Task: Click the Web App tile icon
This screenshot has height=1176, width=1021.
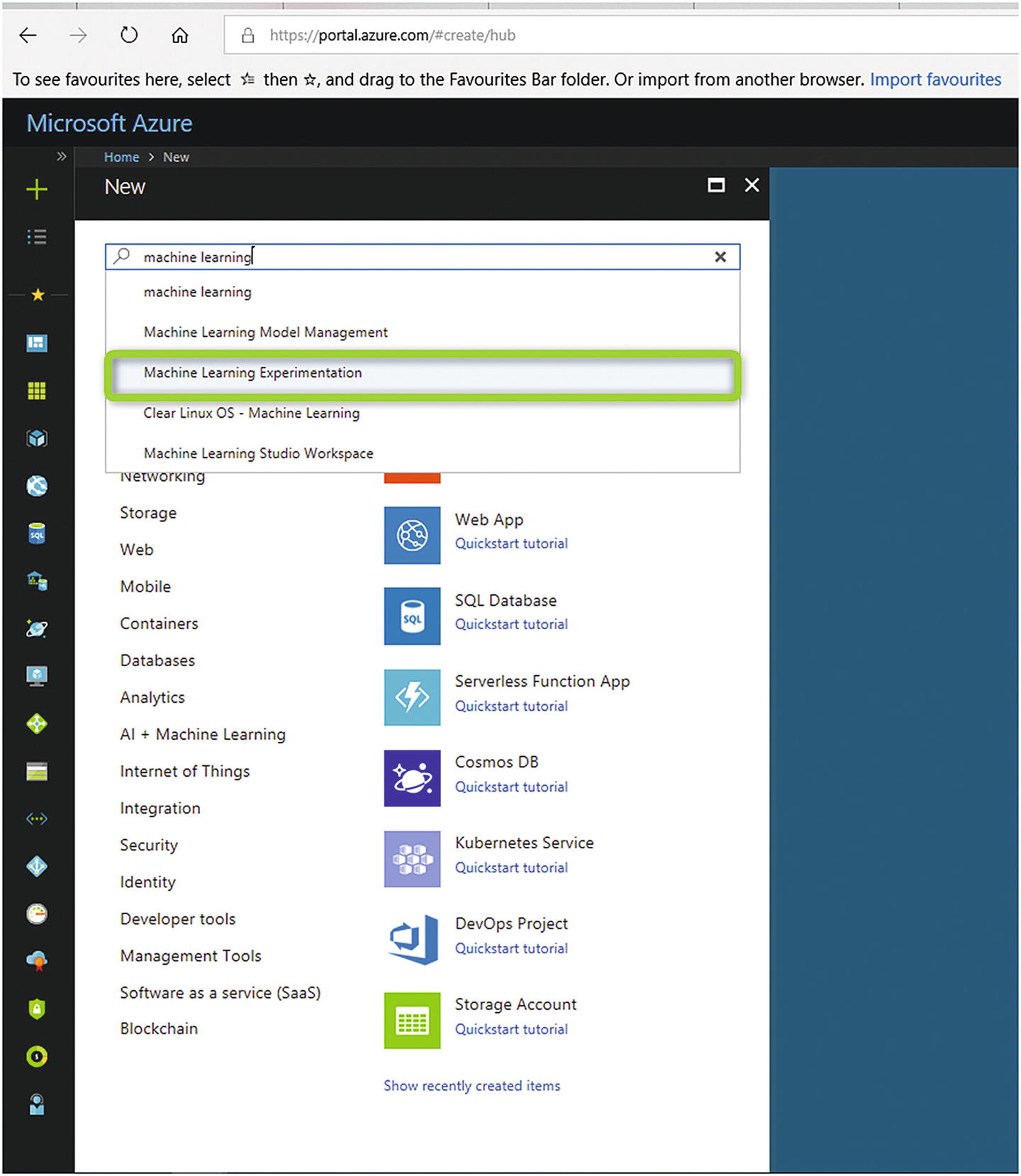Action: 412,536
